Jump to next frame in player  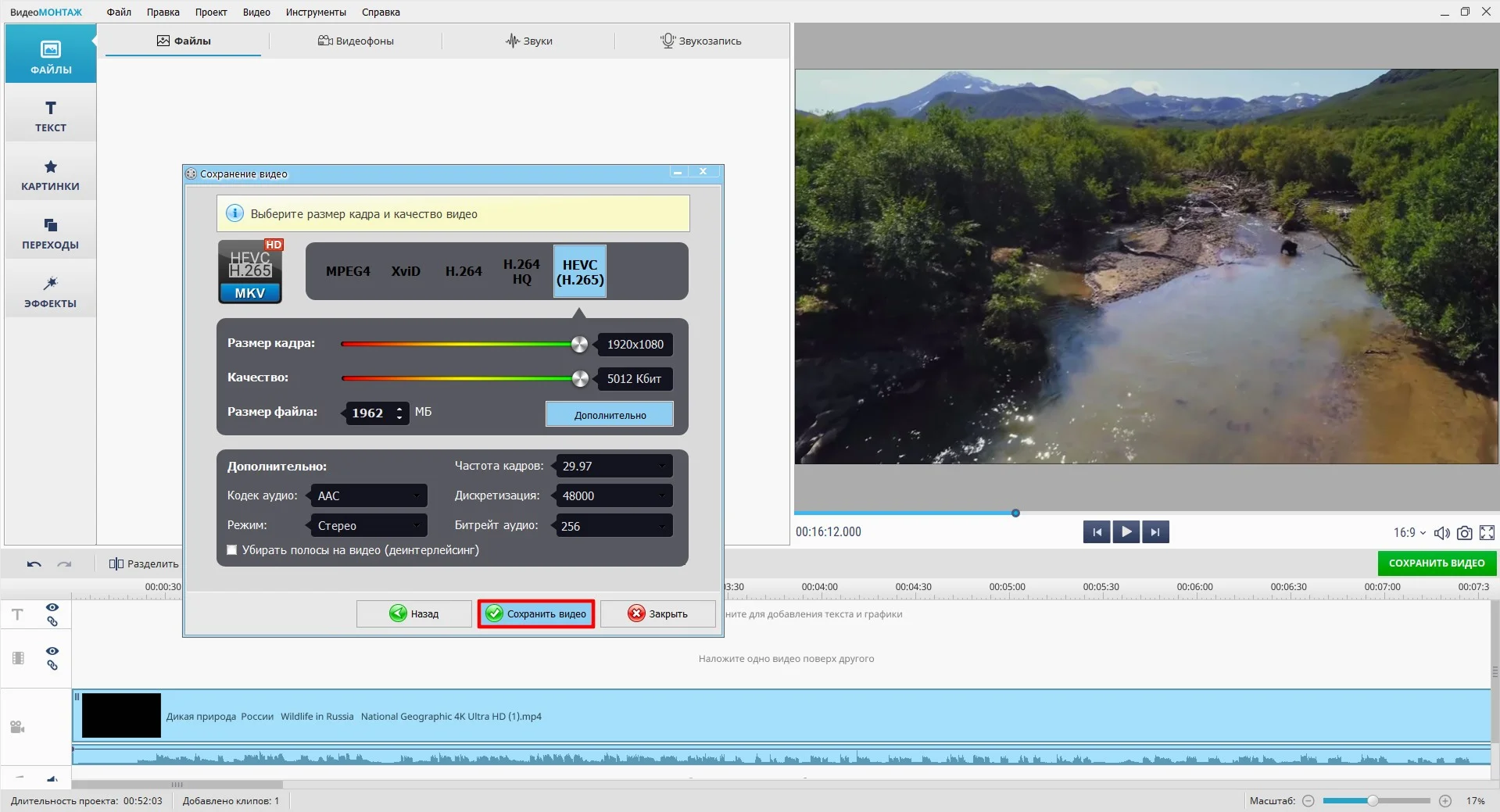(1155, 532)
